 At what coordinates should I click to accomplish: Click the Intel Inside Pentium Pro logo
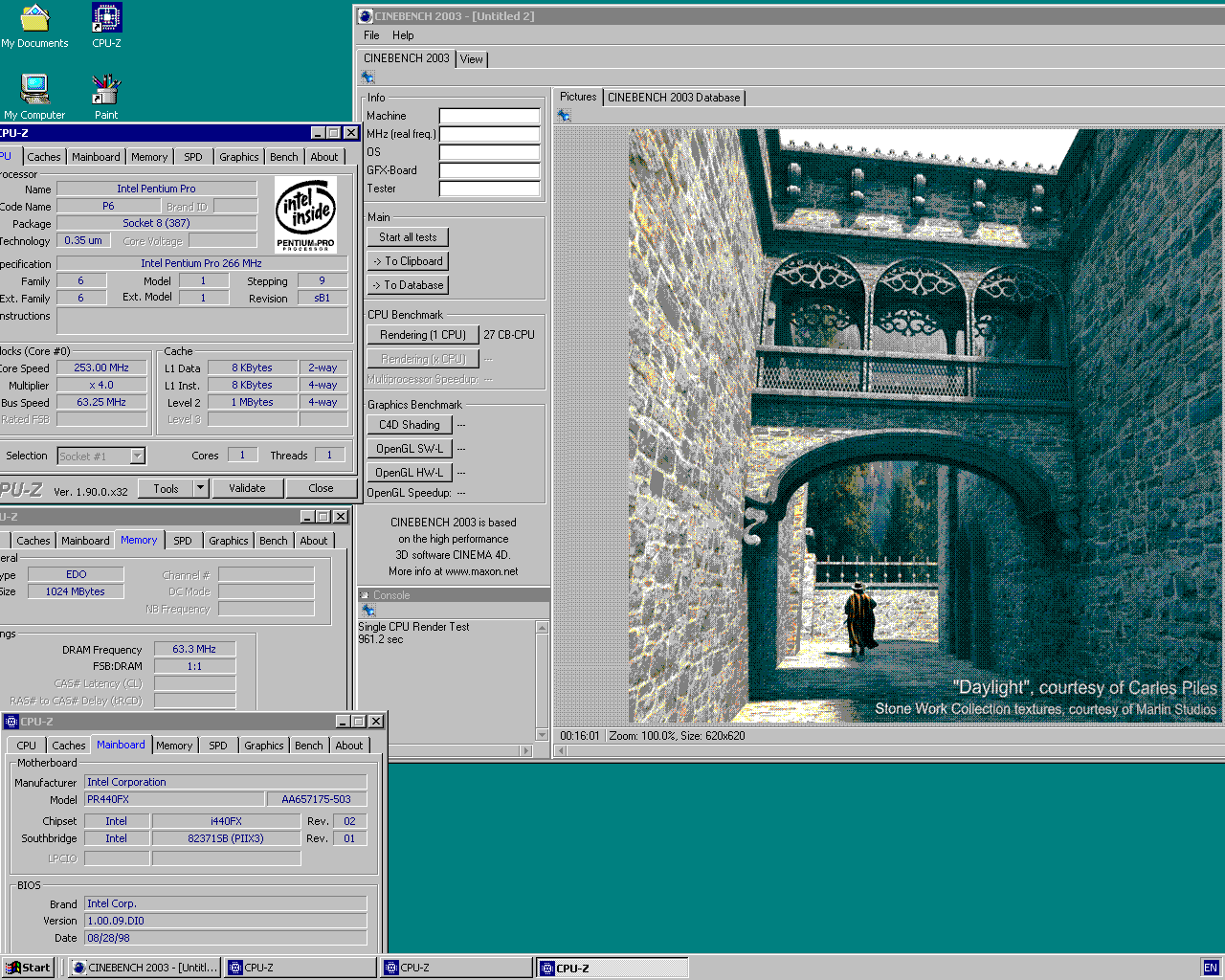click(305, 214)
